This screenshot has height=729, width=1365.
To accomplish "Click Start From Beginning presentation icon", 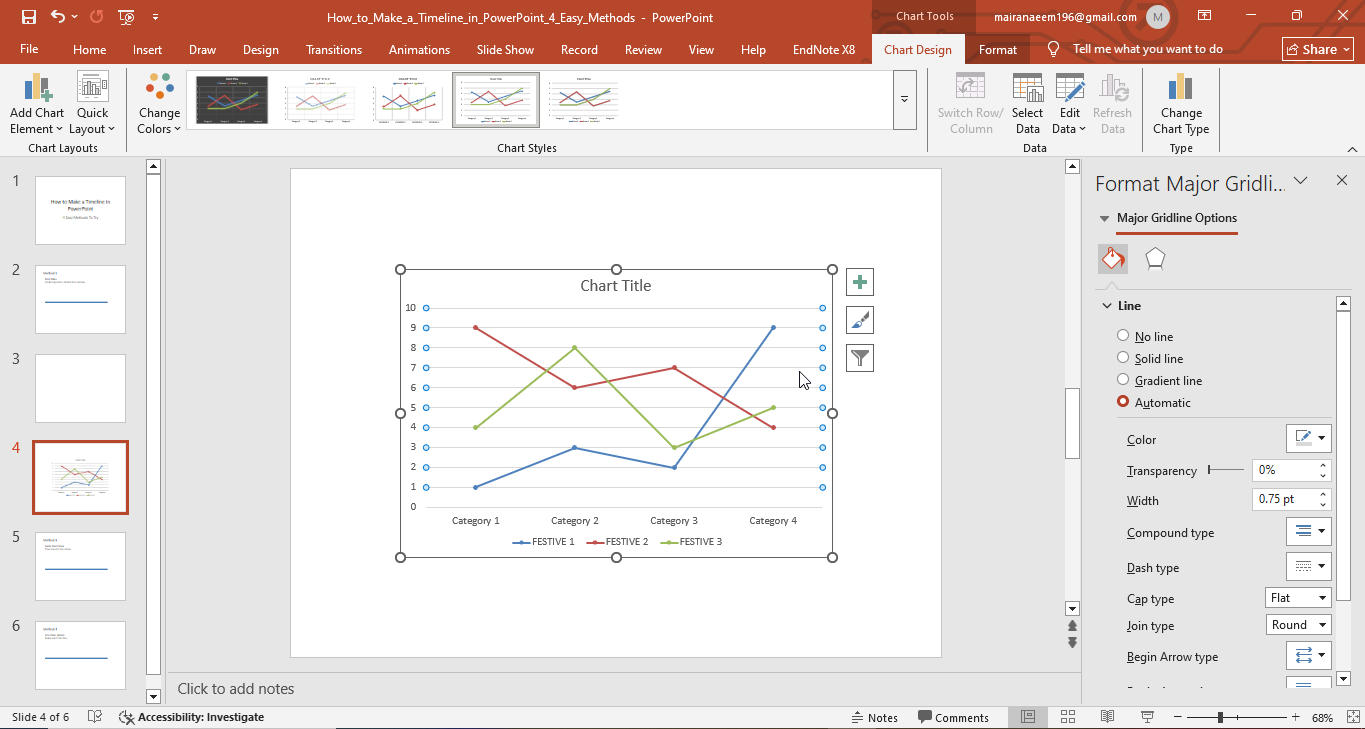I will [126, 17].
